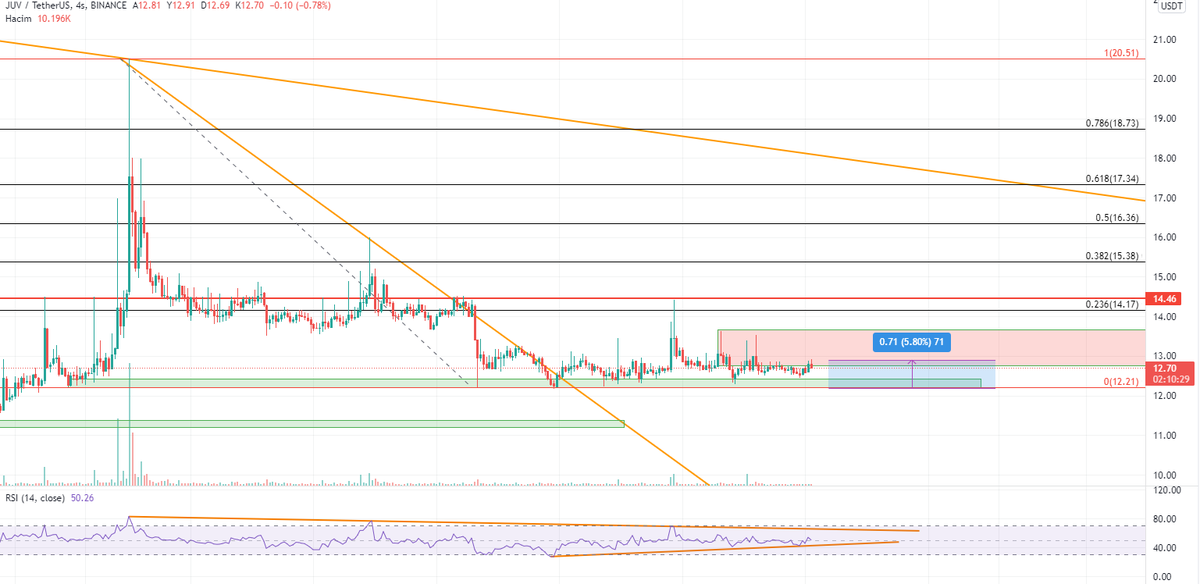Click the current price 12.70 label
The image size is (1200, 584).
click(1164, 367)
